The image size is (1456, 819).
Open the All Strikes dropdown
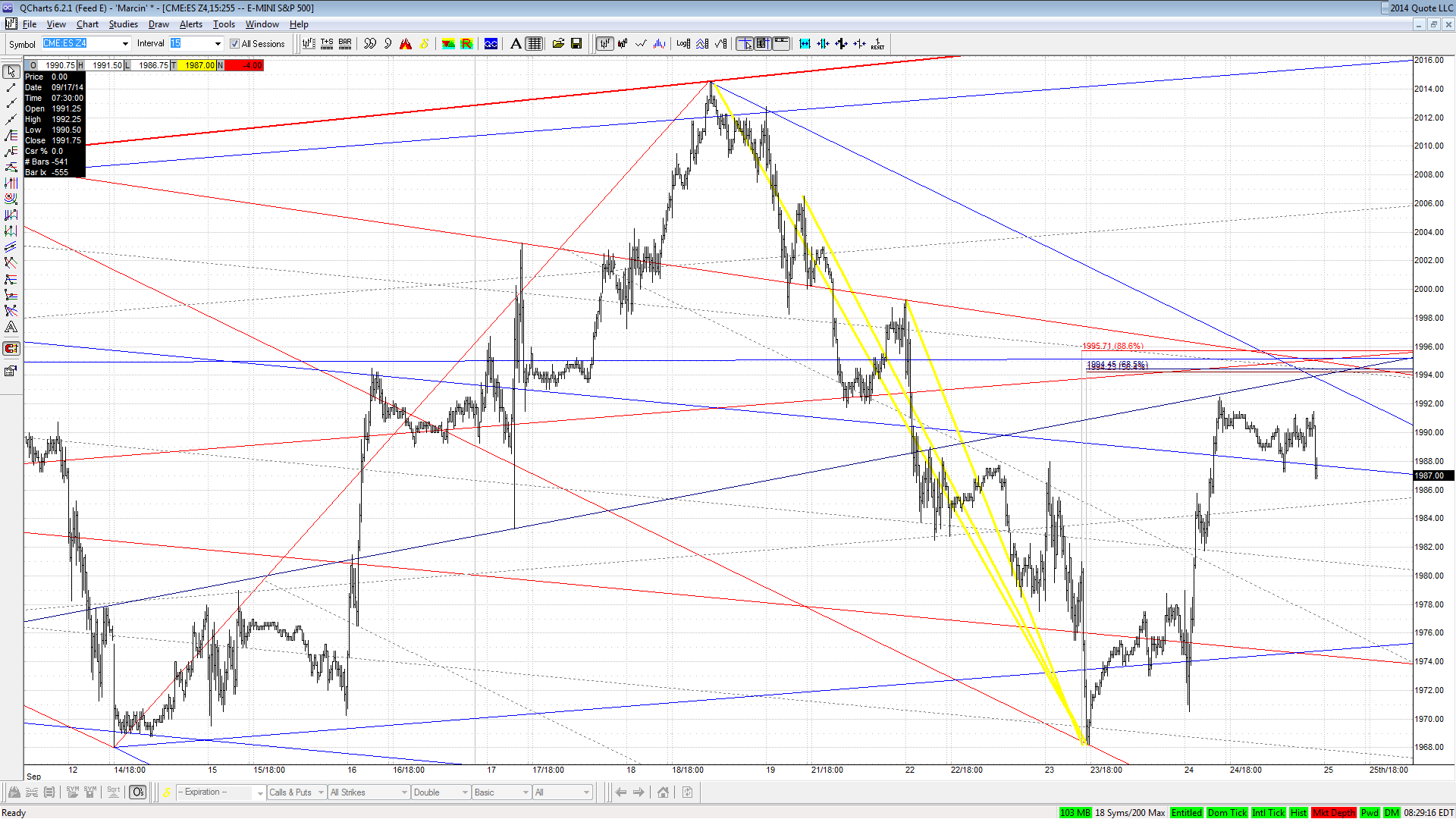click(x=369, y=792)
